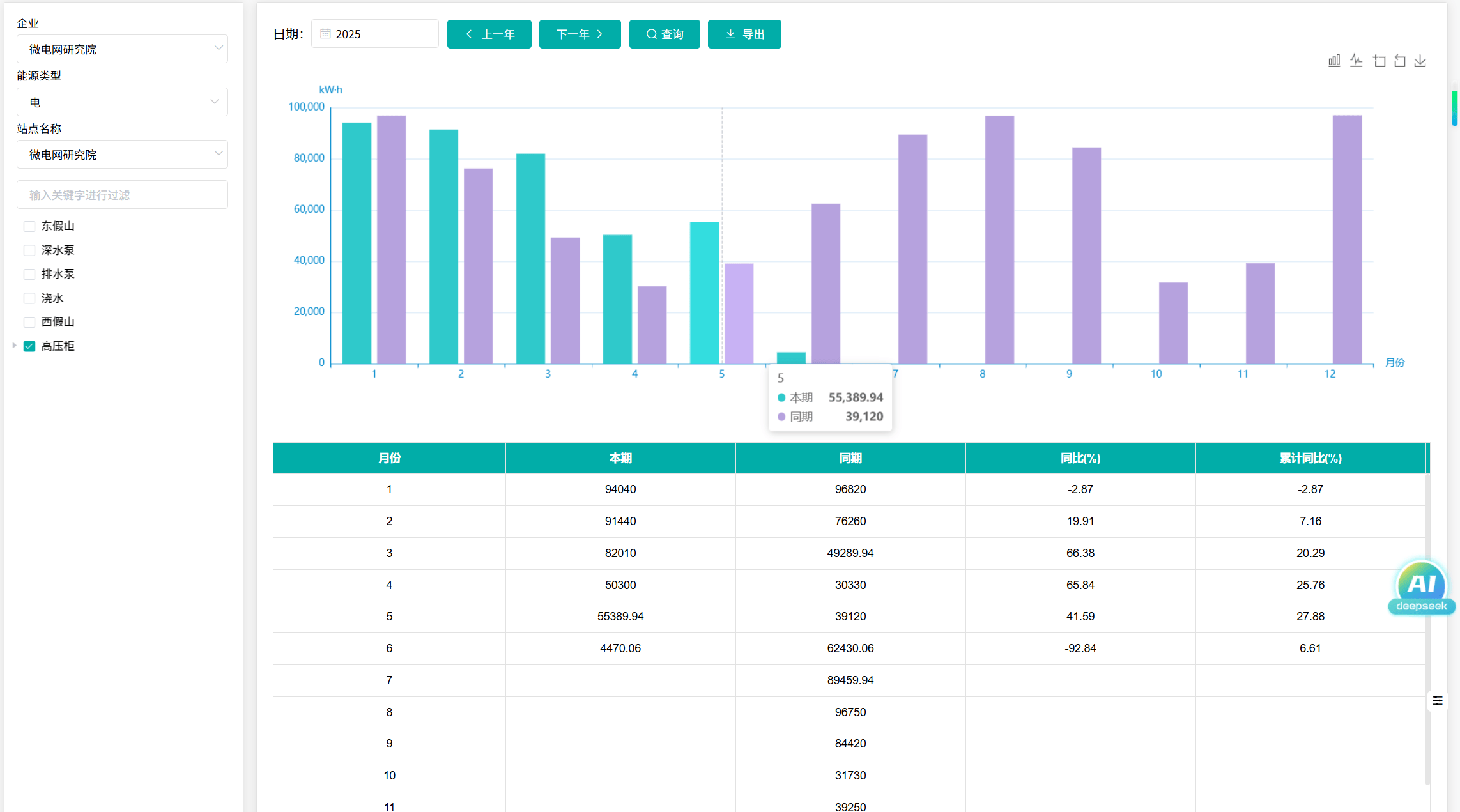The image size is (1460, 812).
Task: Click the zoom reset chart icon
Action: coord(1400,61)
